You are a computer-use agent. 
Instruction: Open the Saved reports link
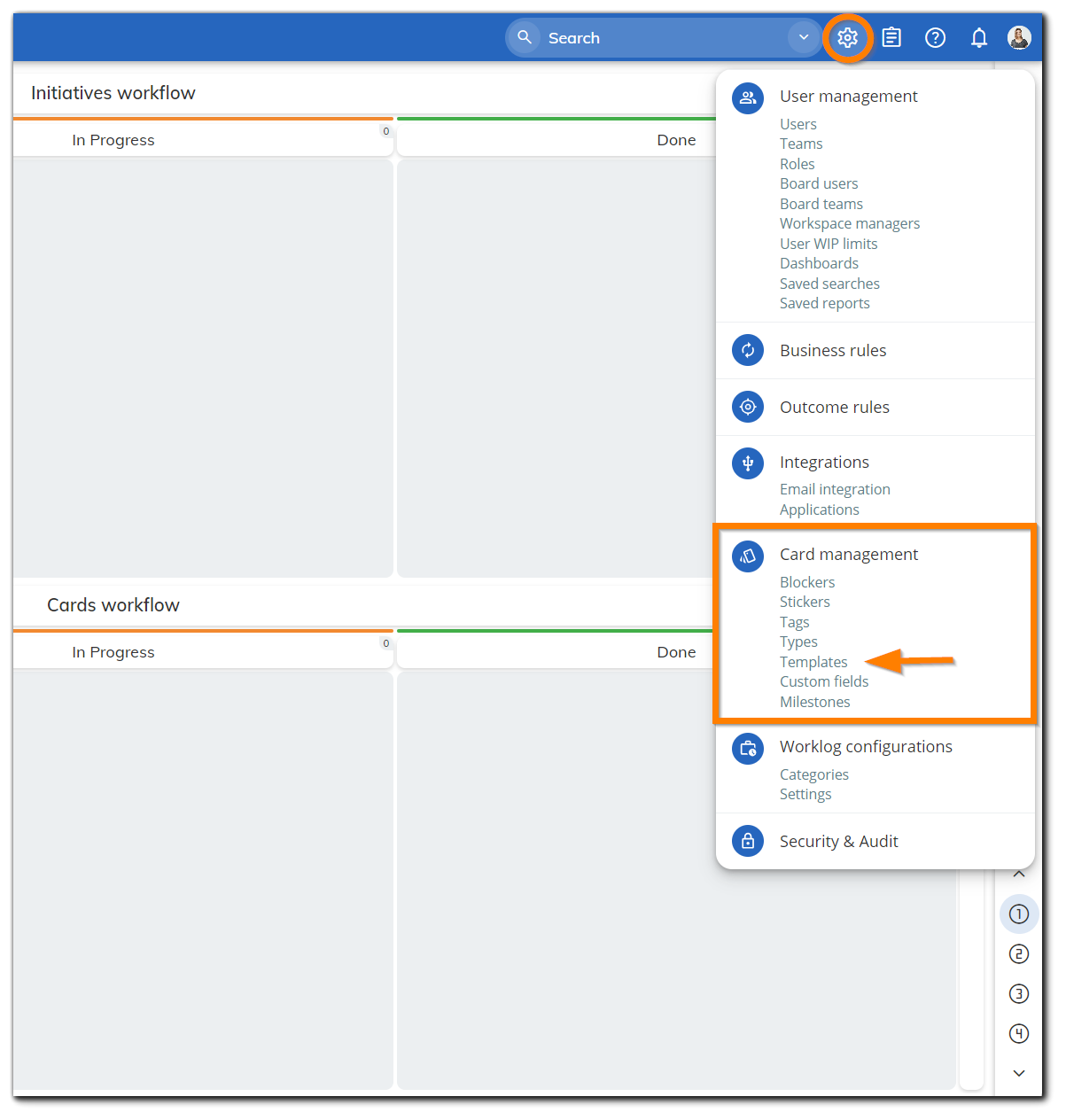pyautogui.click(x=824, y=303)
